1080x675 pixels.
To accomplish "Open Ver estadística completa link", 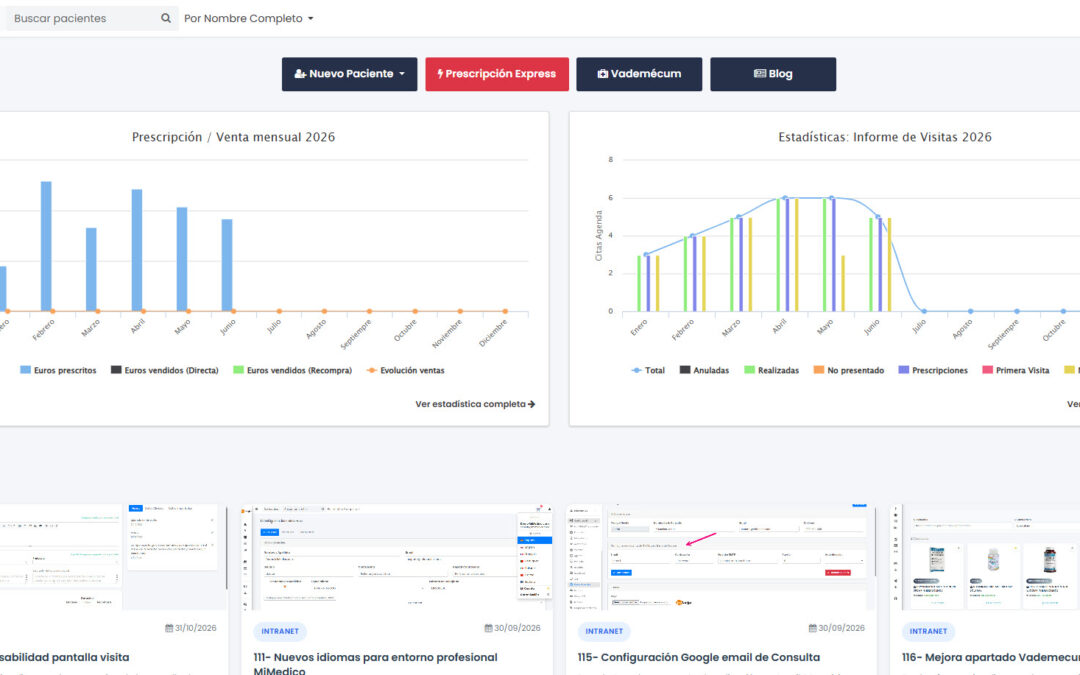I will (x=475, y=404).
